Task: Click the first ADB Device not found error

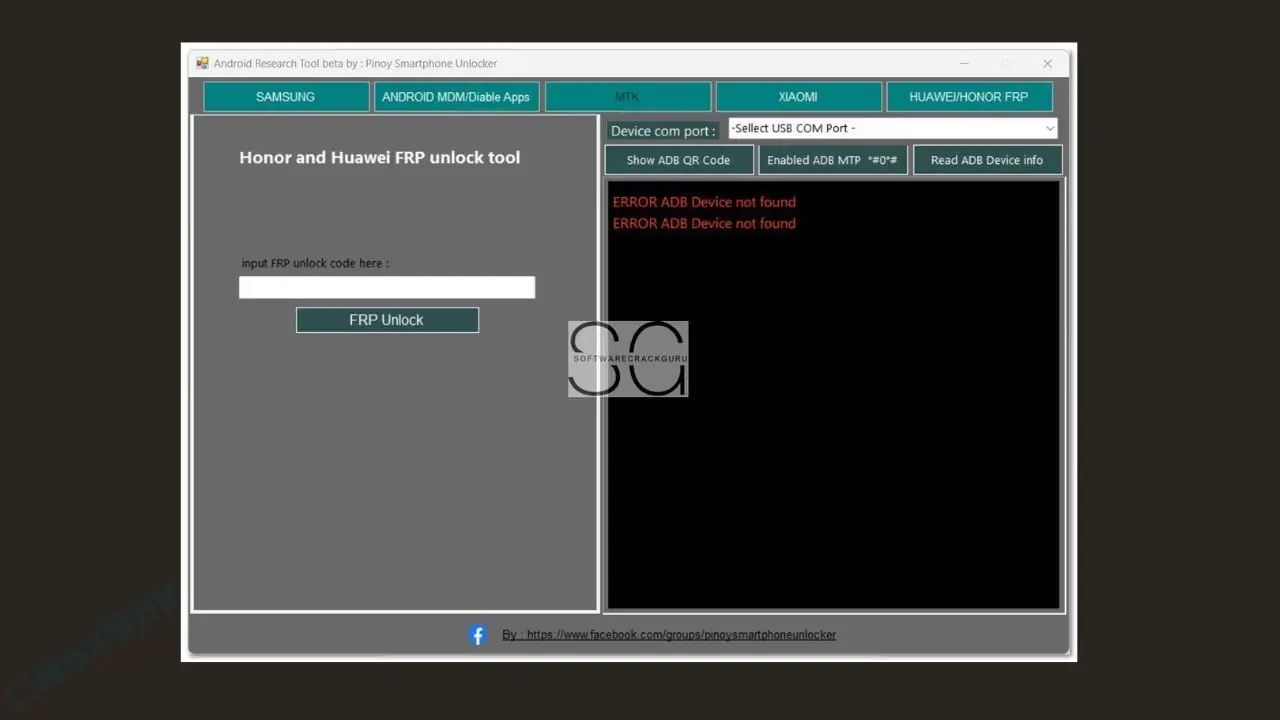Action: (704, 202)
